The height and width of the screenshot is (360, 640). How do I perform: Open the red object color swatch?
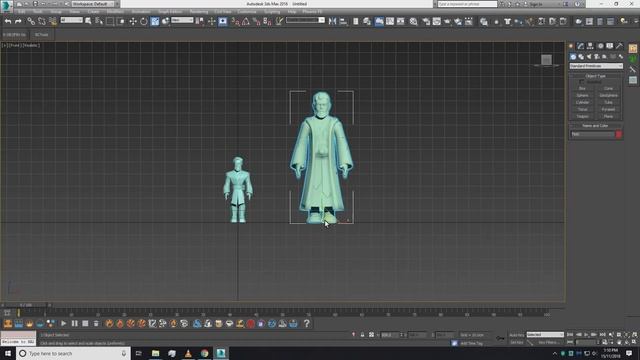point(619,134)
